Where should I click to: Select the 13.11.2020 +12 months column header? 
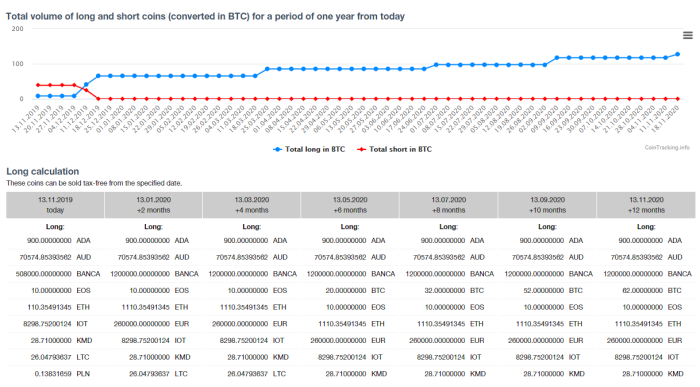tap(646, 205)
